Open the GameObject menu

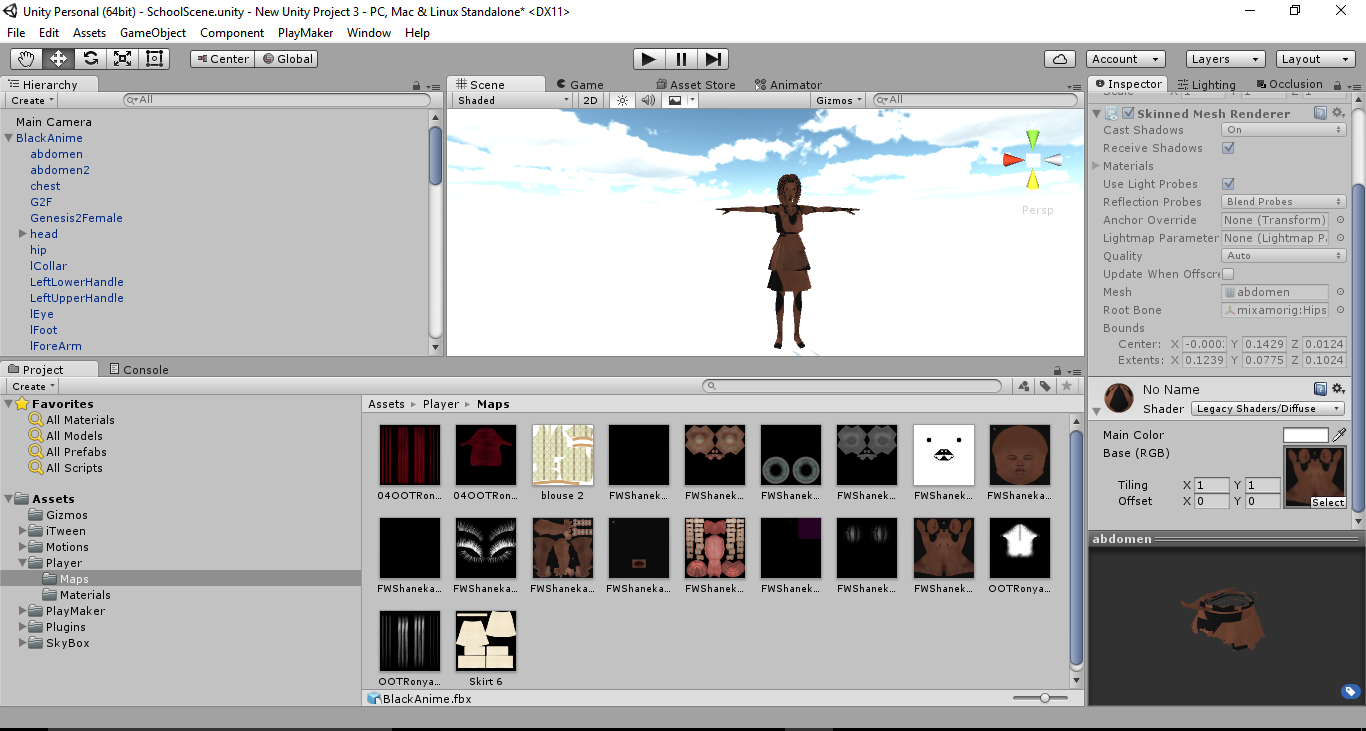[153, 33]
